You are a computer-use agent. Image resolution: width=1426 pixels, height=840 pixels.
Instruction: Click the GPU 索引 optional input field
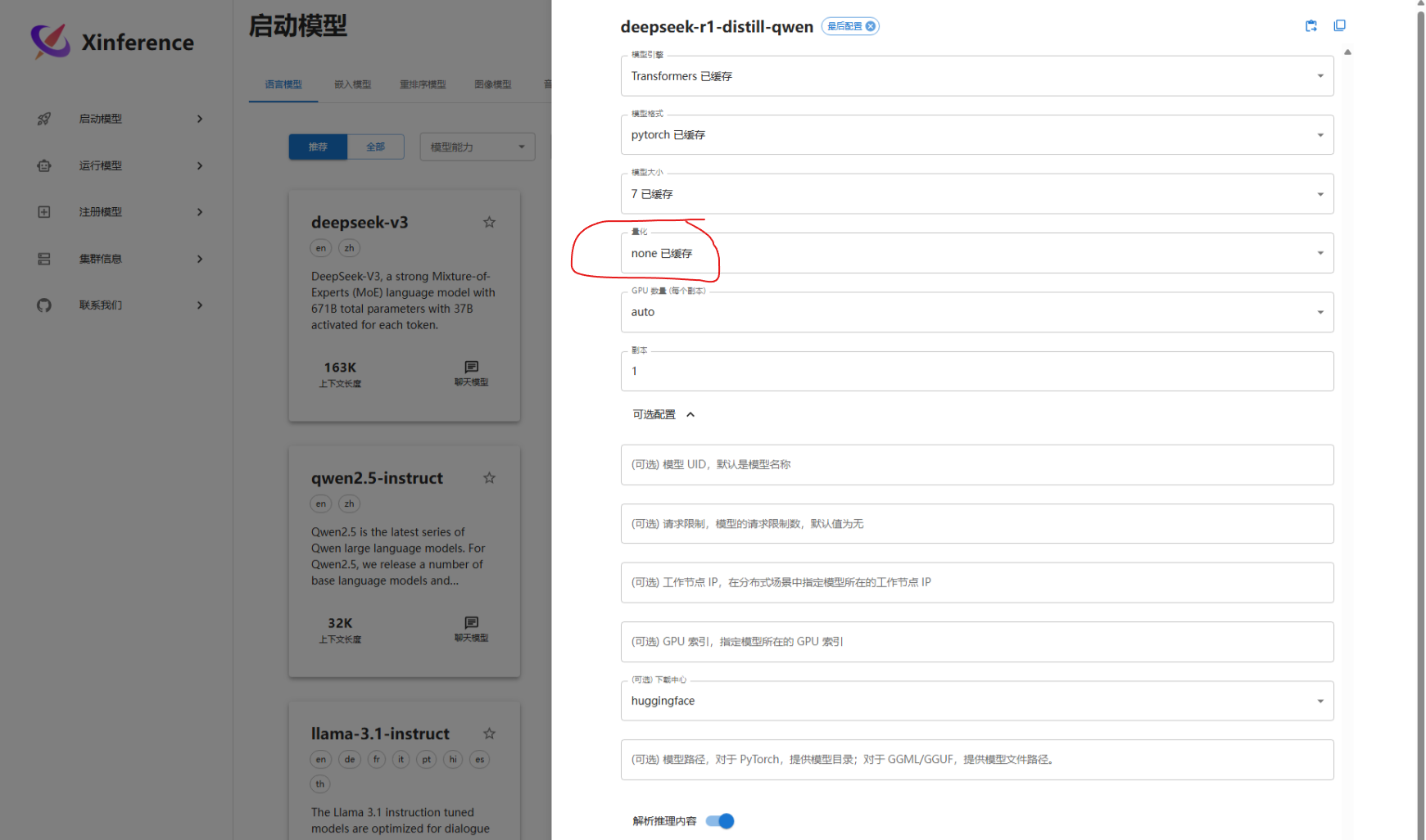coord(977,642)
